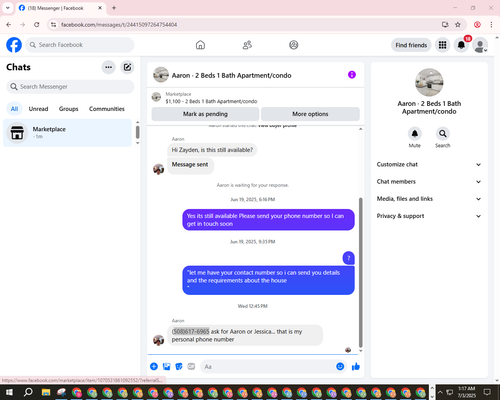Open conversation information purple icon
500x400 pixels.
pos(352,75)
